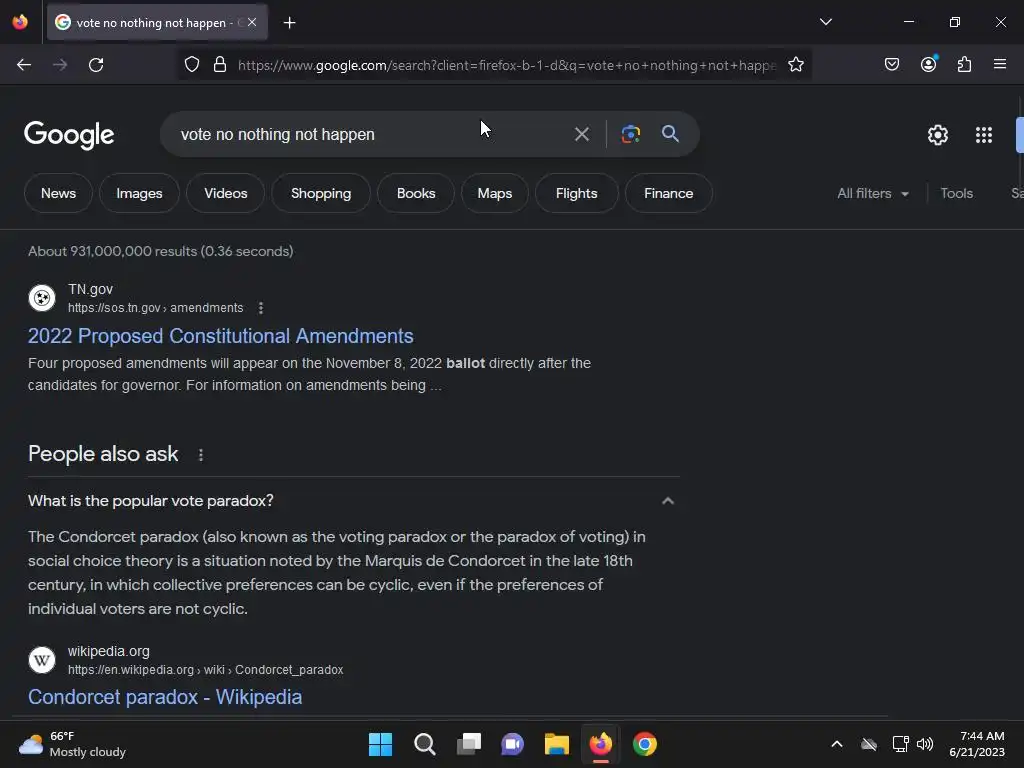Launch Google Chrome from taskbar
The height and width of the screenshot is (768, 1024).
click(x=645, y=744)
